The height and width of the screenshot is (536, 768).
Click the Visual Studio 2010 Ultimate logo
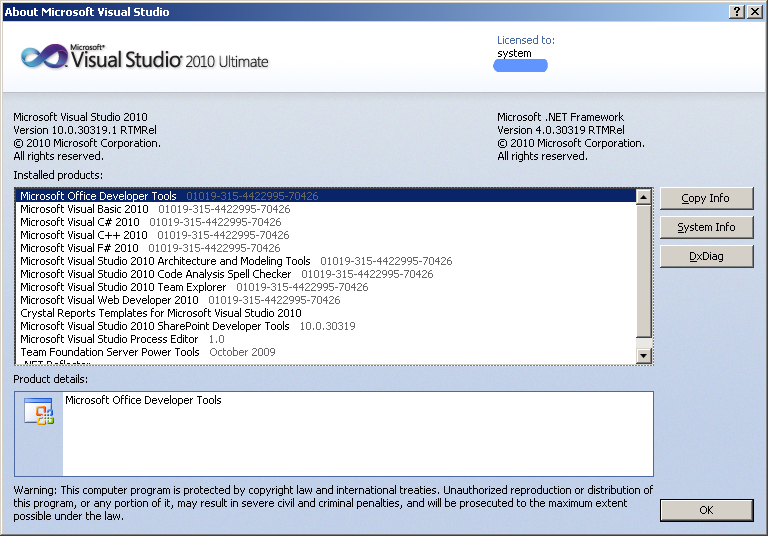click(145, 57)
